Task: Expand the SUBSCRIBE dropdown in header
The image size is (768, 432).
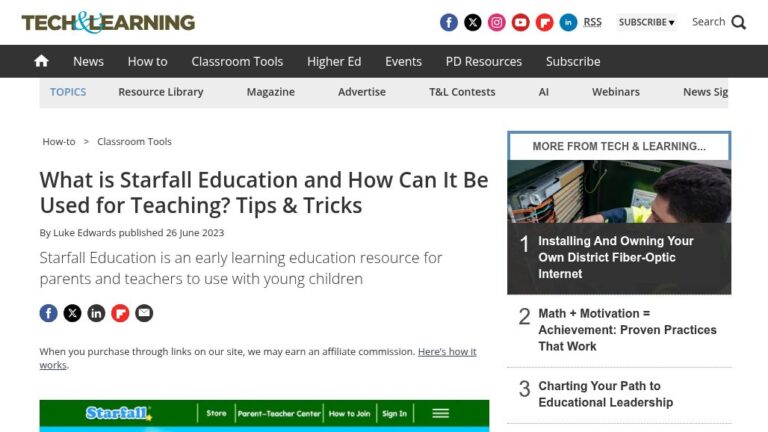Action: [647, 23]
